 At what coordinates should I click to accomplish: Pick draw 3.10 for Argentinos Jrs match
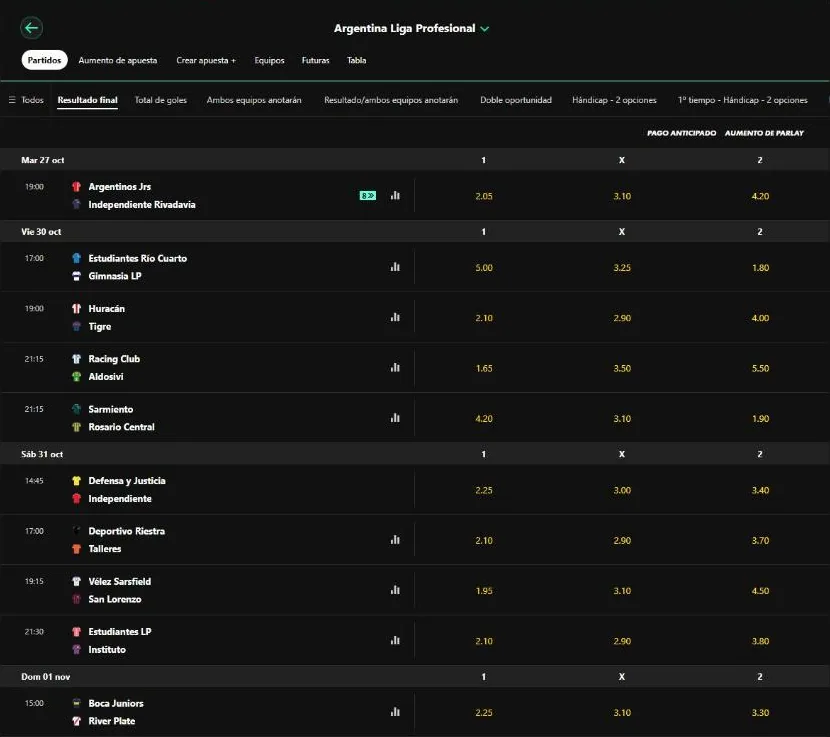(622, 196)
